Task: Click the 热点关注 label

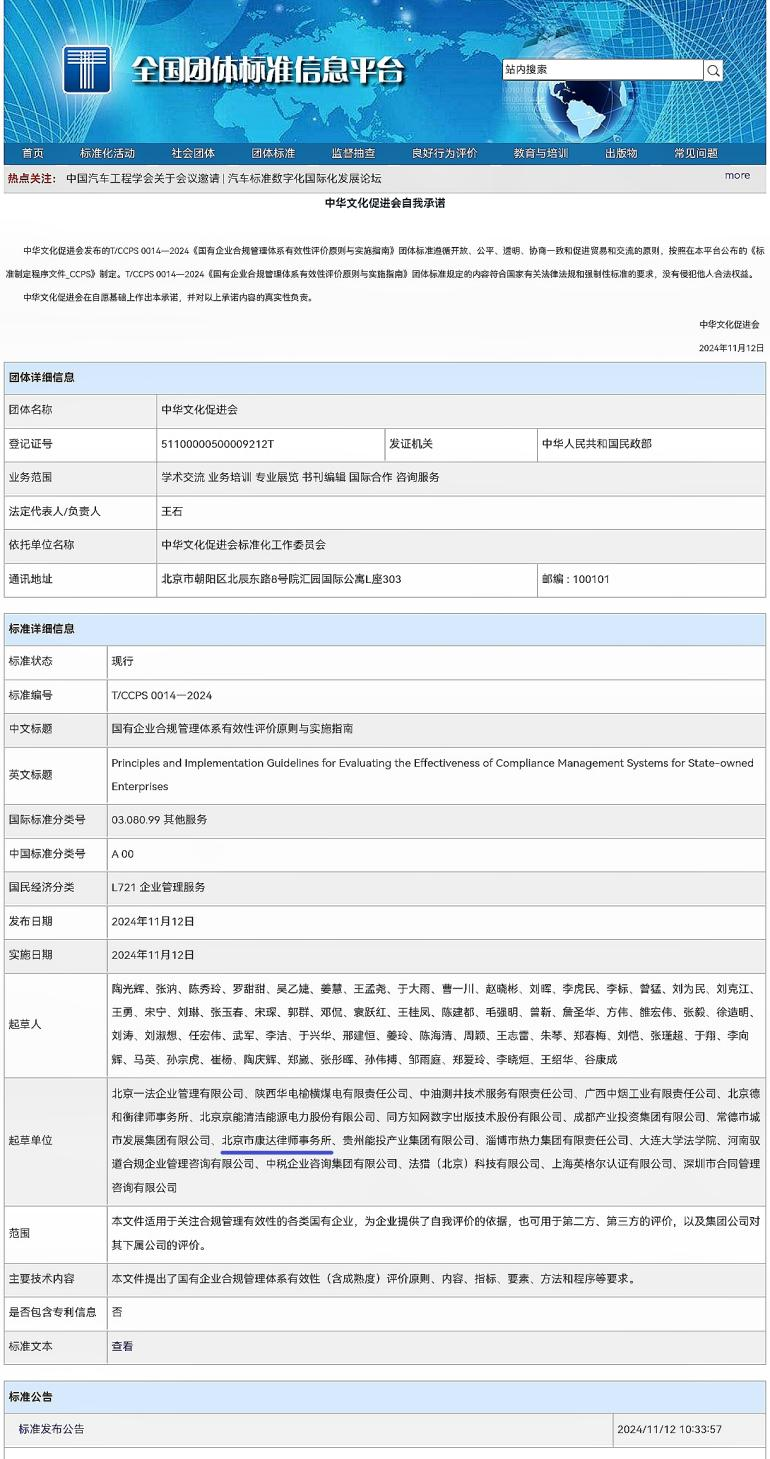Action: (x=32, y=179)
